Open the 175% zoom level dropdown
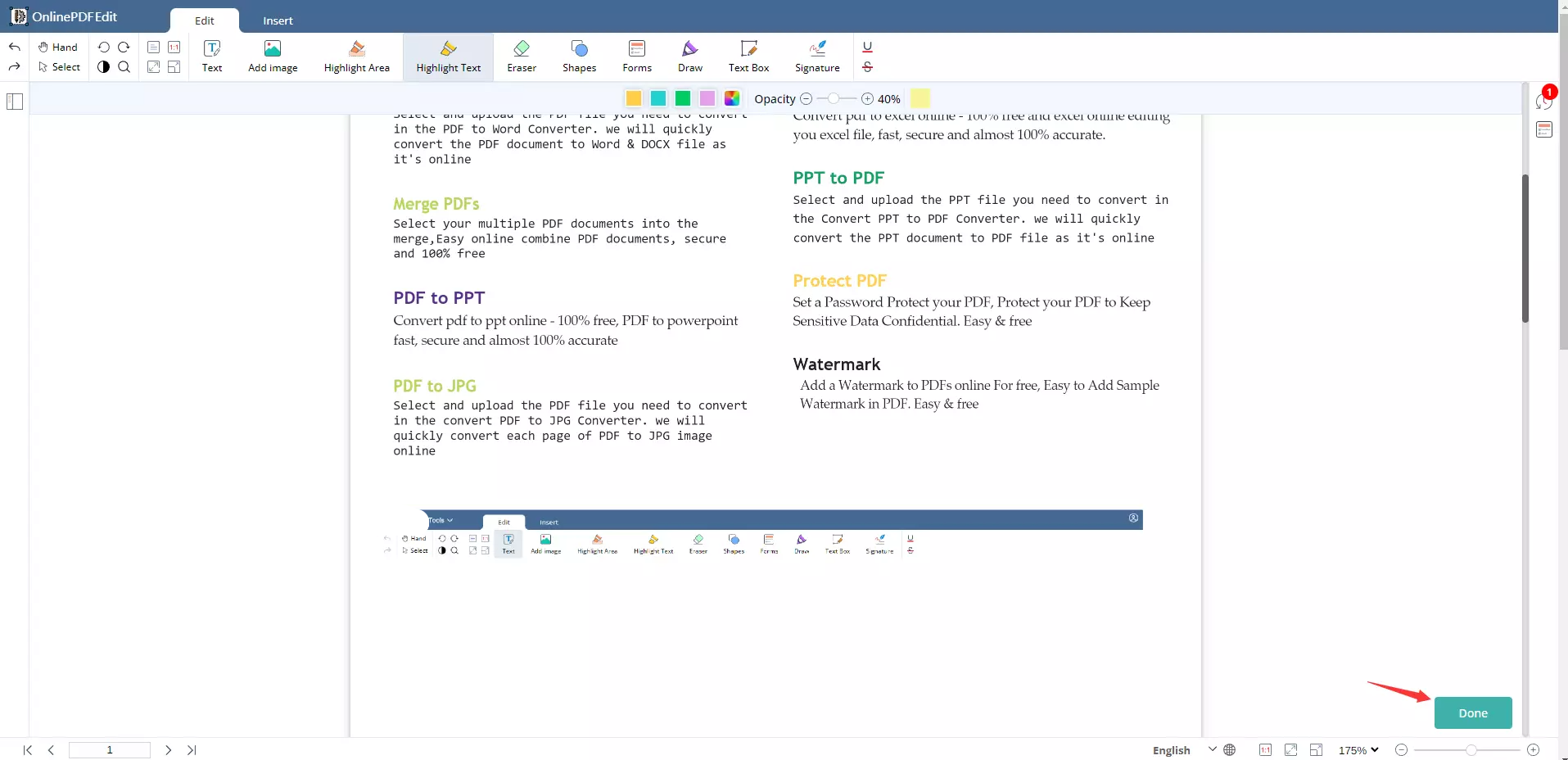The image size is (1568, 760). click(1358, 750)
